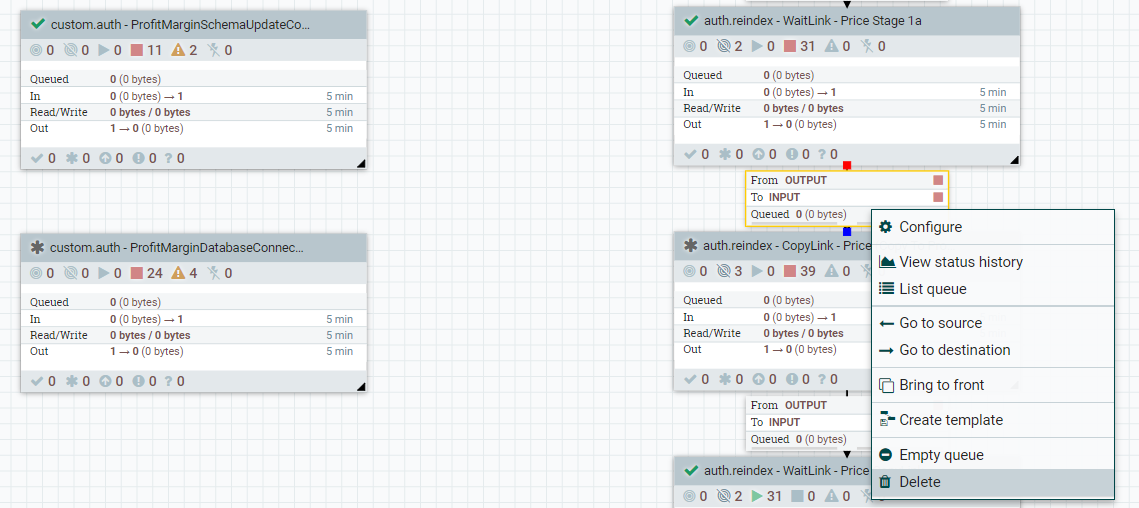
Task: Click the Configure gear icon
Action: [885, 227]
